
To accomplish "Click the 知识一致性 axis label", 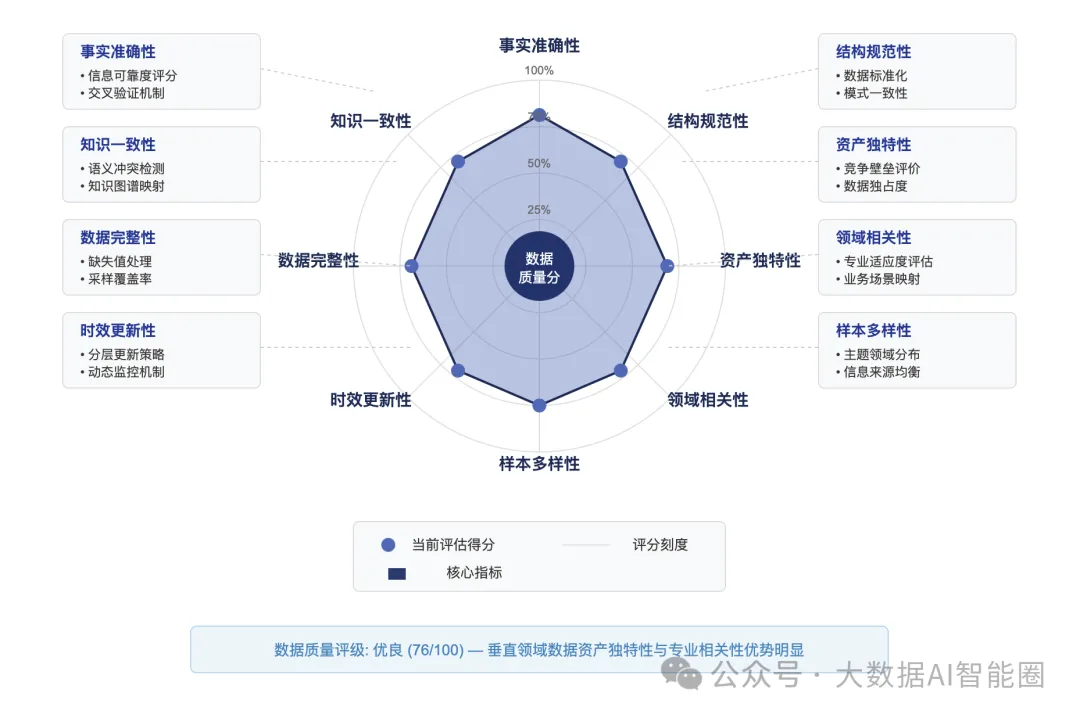I will coord(371,121).
